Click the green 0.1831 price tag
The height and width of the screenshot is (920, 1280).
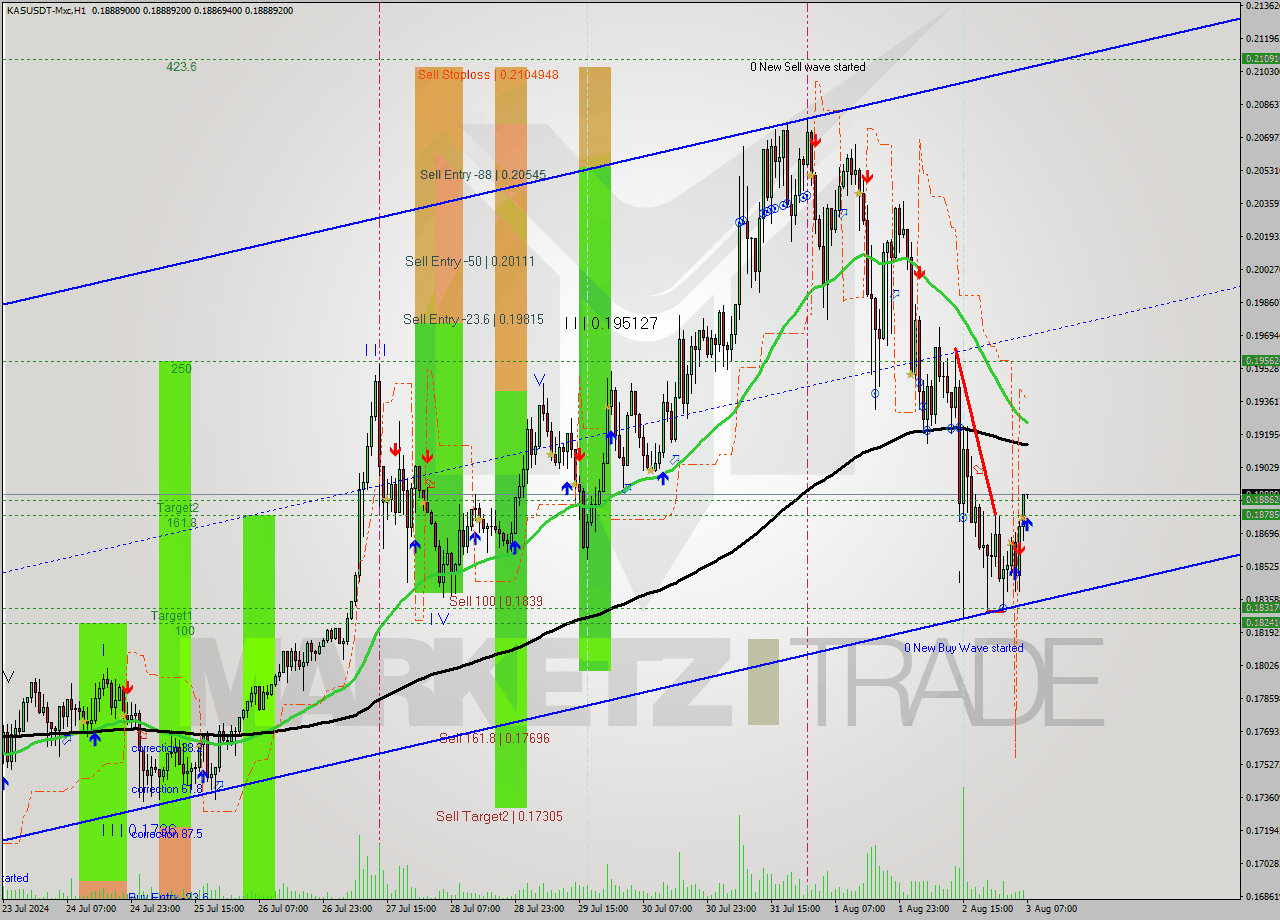click(1260, 608)
